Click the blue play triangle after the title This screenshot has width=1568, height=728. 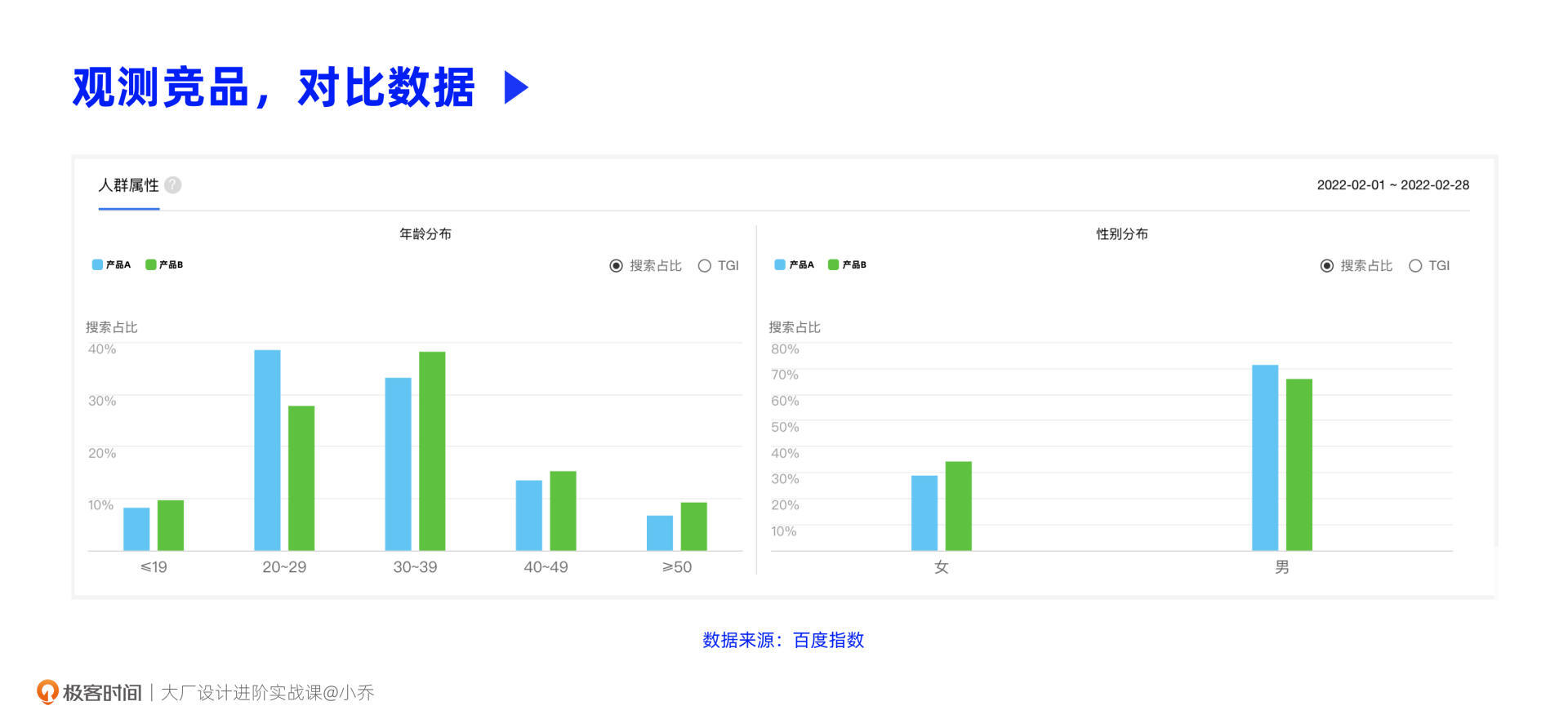click(x=515, y=87)
